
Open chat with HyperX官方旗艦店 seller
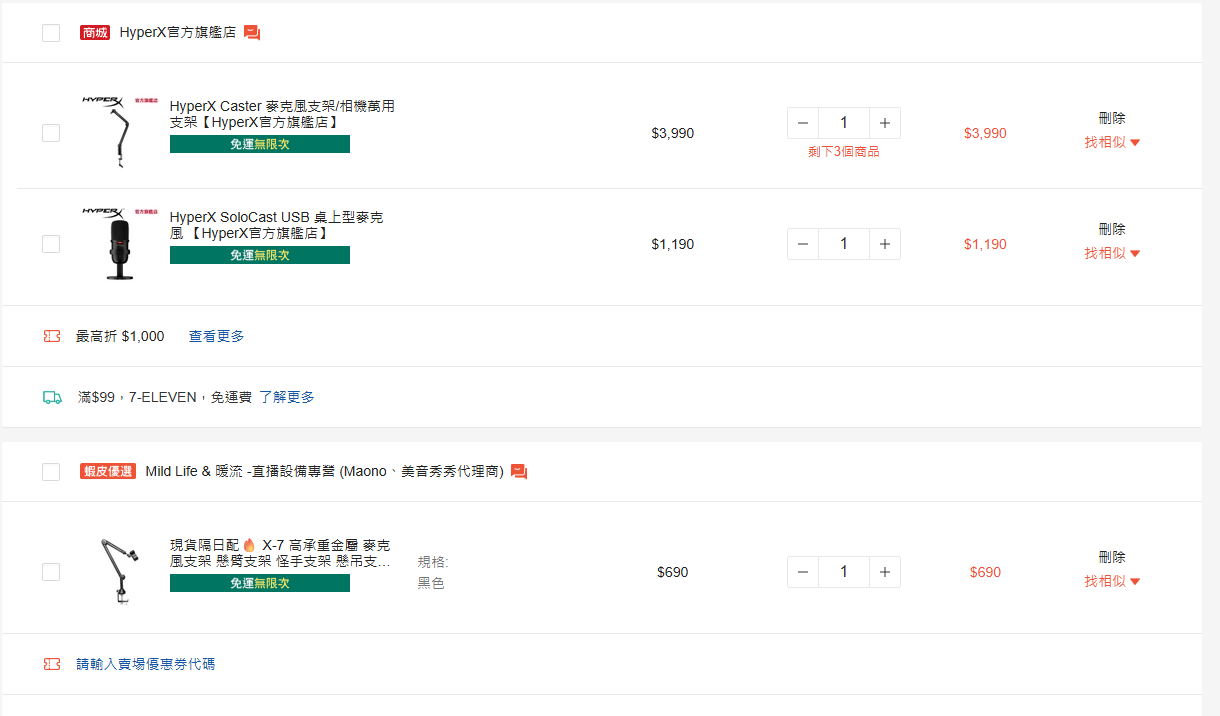click(x=252, y=33)
